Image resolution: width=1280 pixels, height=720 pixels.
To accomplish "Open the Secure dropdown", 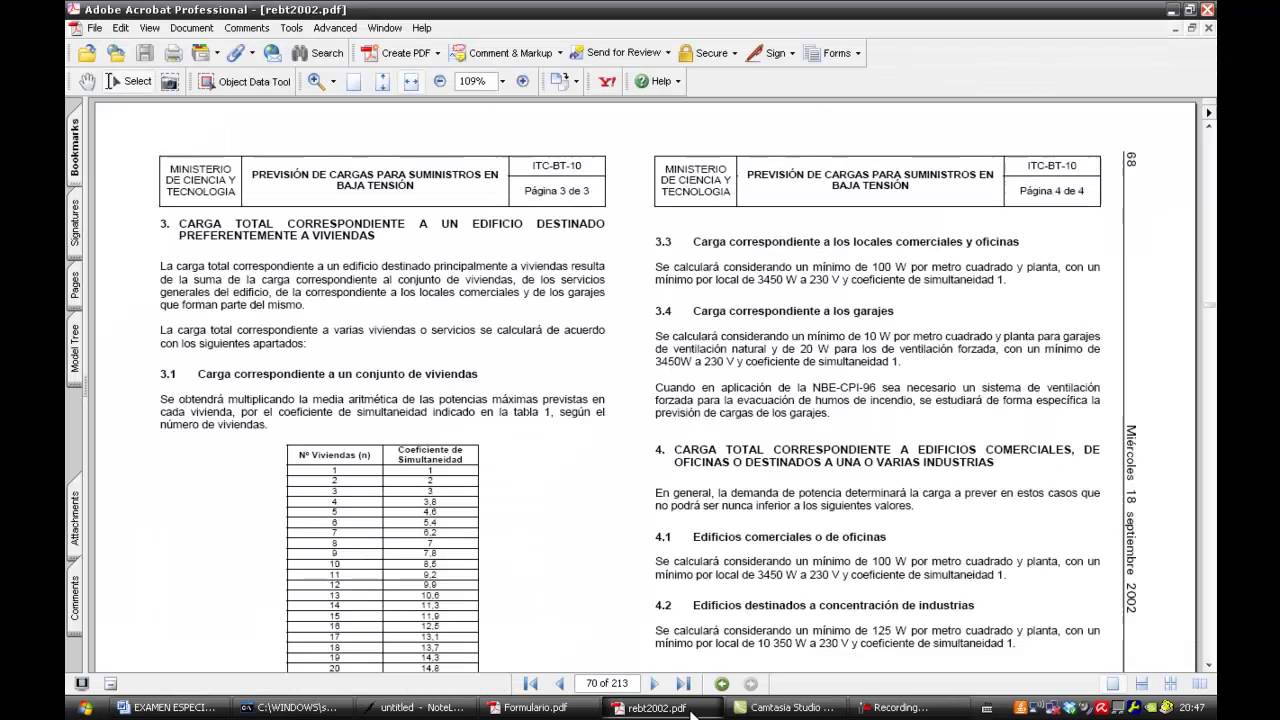I will (x=707, y=53).
